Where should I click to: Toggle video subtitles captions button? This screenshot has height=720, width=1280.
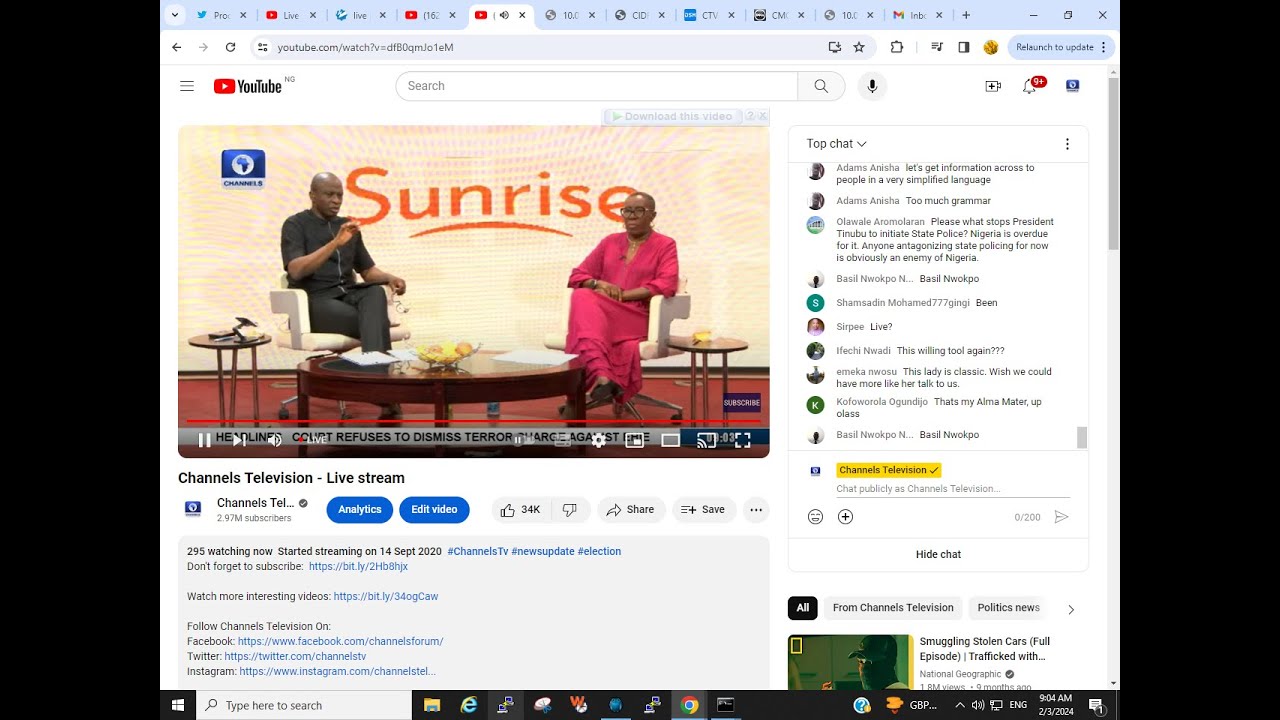click(x=563, y=440)
